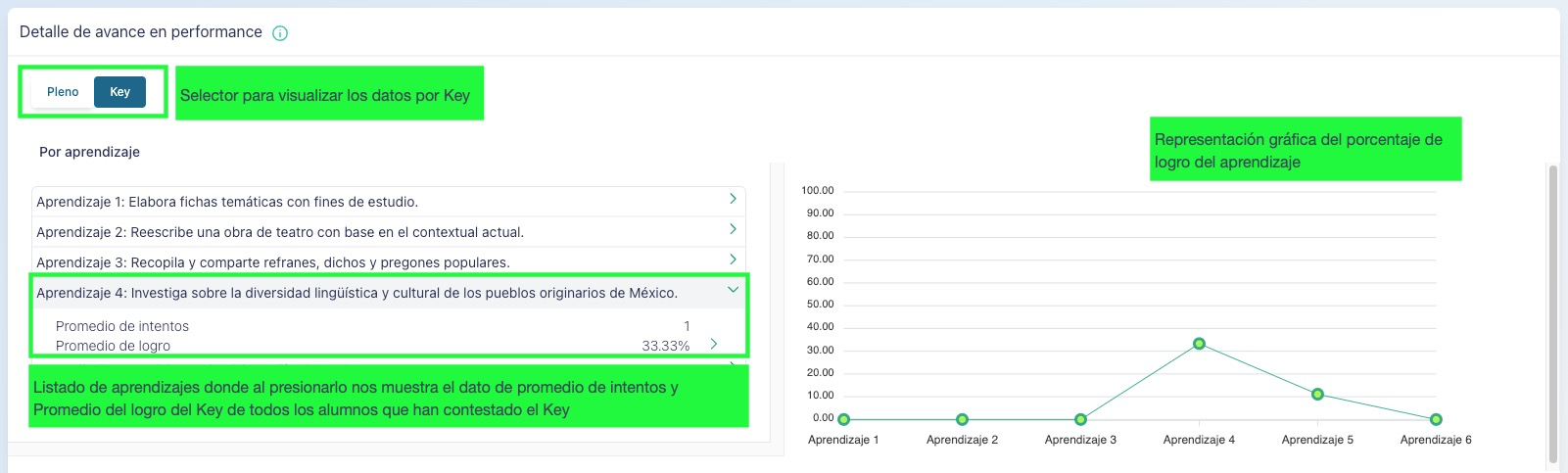The width and height of the screenshot is (1568, 473).
Task: Click Aprendizaje 1 fichas temáticas row
Action: [x=227, y=202]
